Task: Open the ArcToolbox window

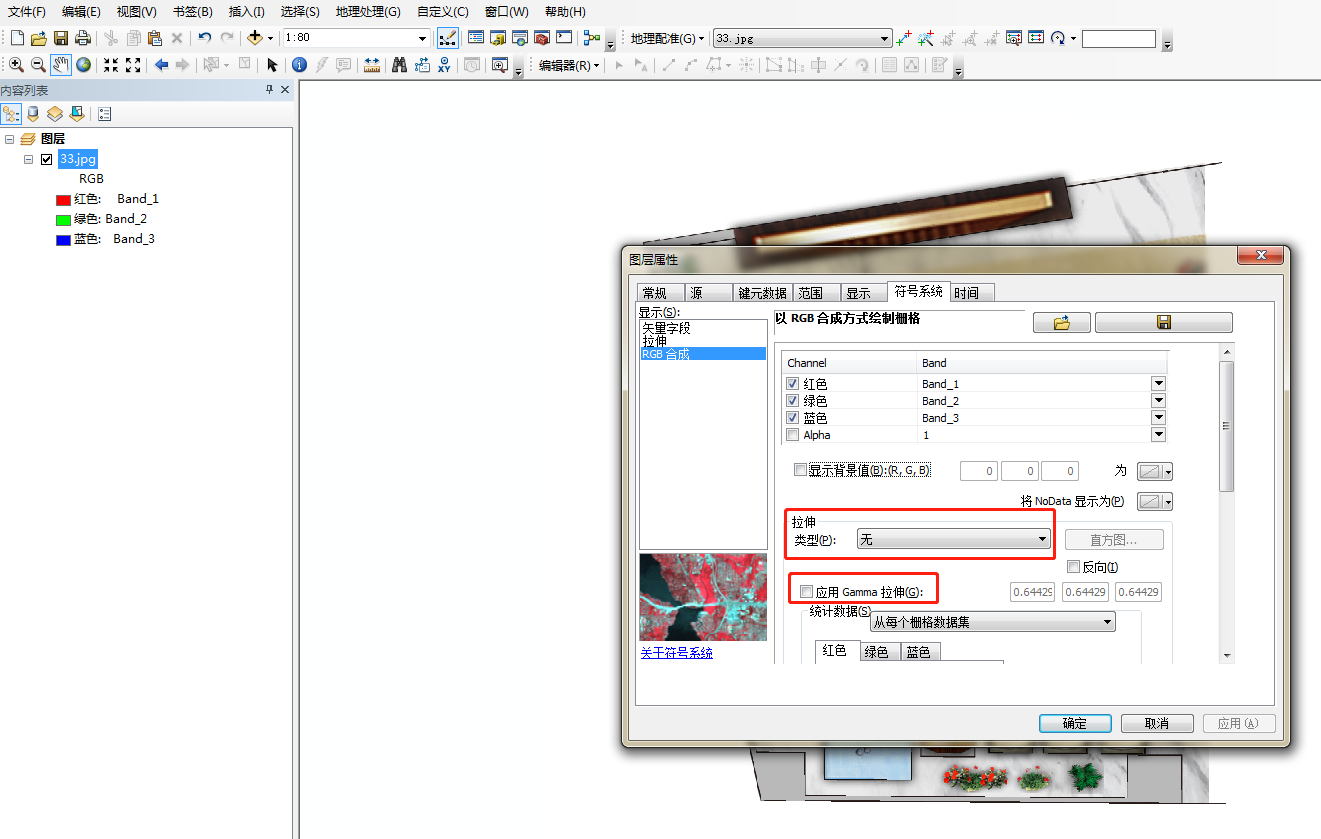Action: point(540,37)
